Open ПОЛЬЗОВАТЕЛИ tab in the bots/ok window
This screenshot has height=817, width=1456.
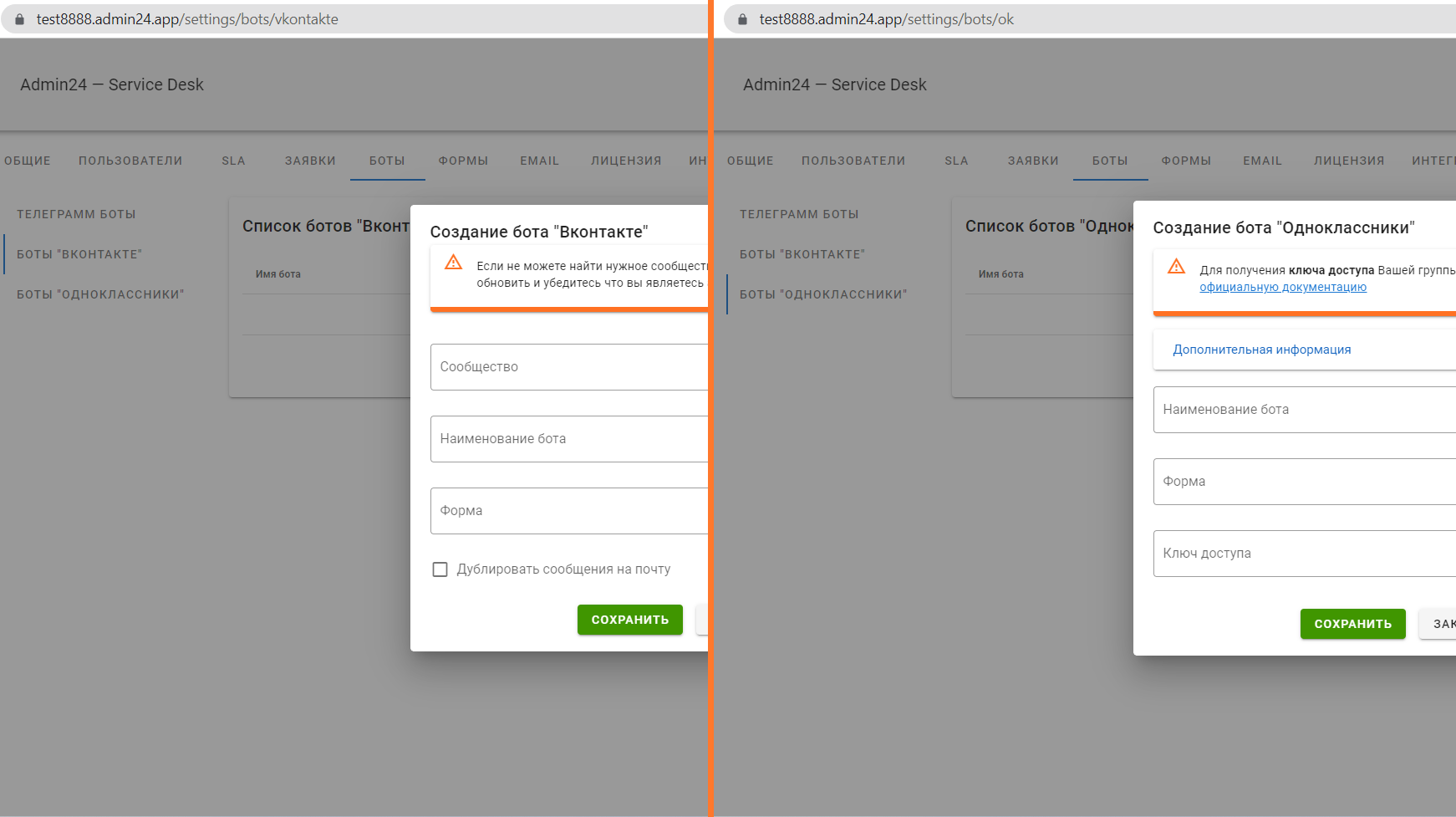[x=853, y=161]
